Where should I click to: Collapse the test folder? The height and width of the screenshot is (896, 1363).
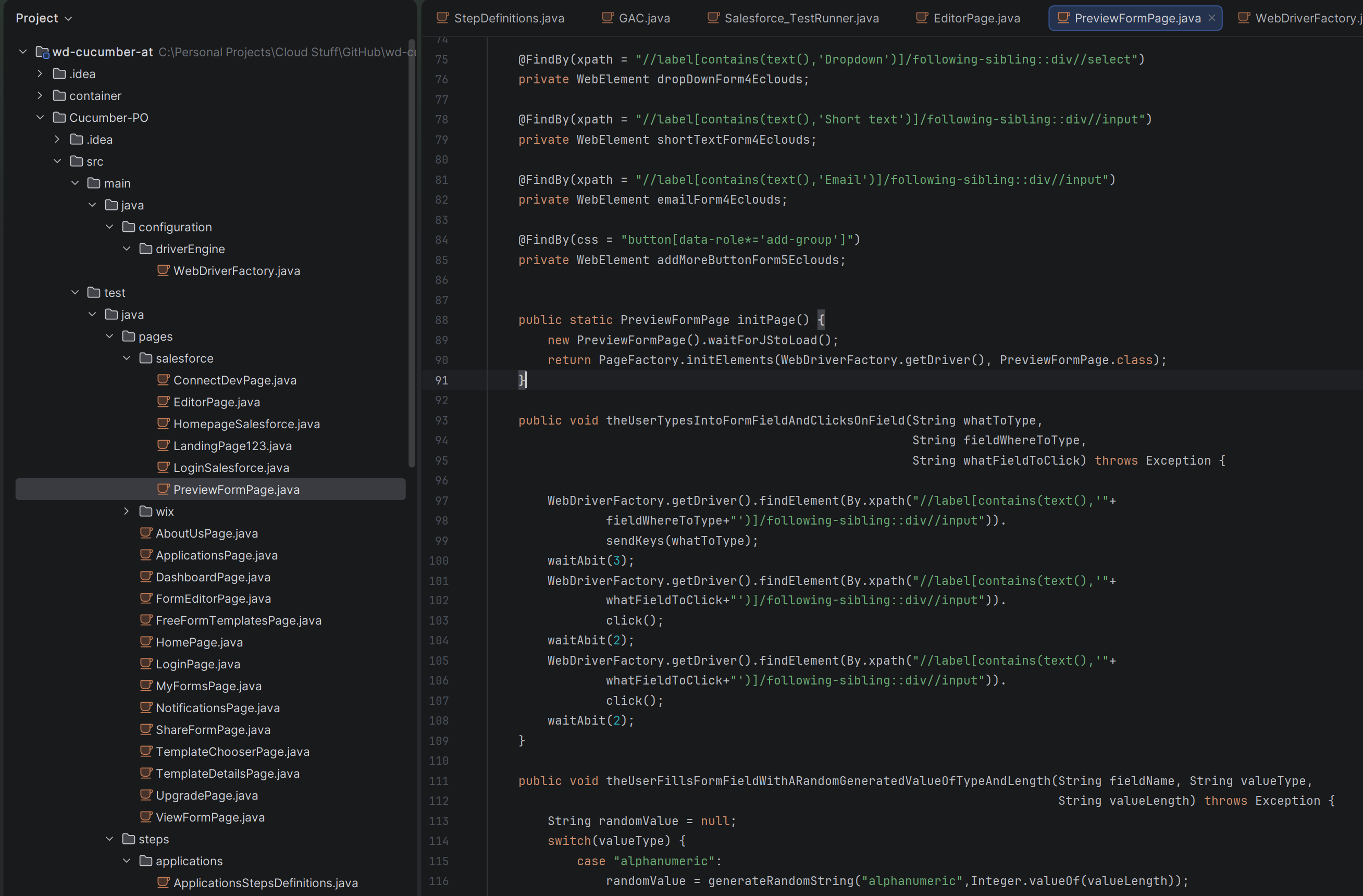tap(75, 293)
